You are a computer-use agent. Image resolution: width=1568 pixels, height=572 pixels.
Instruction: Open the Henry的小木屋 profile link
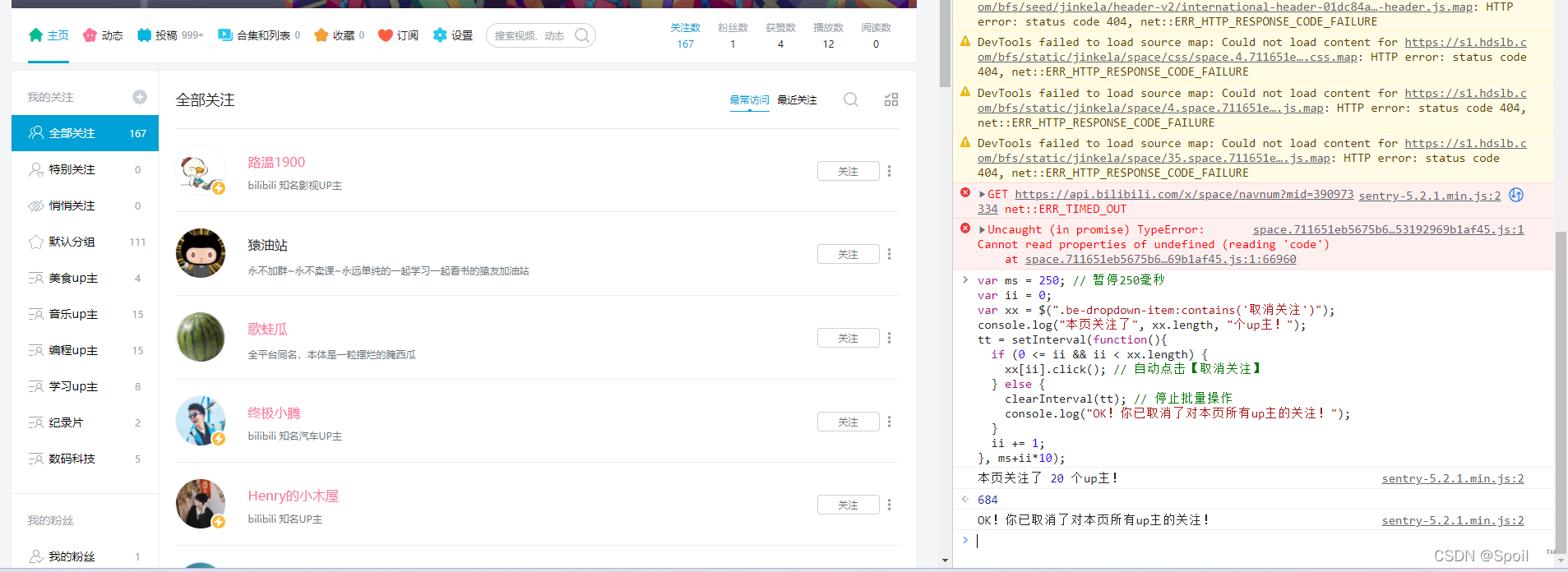[x=293, y=496]
